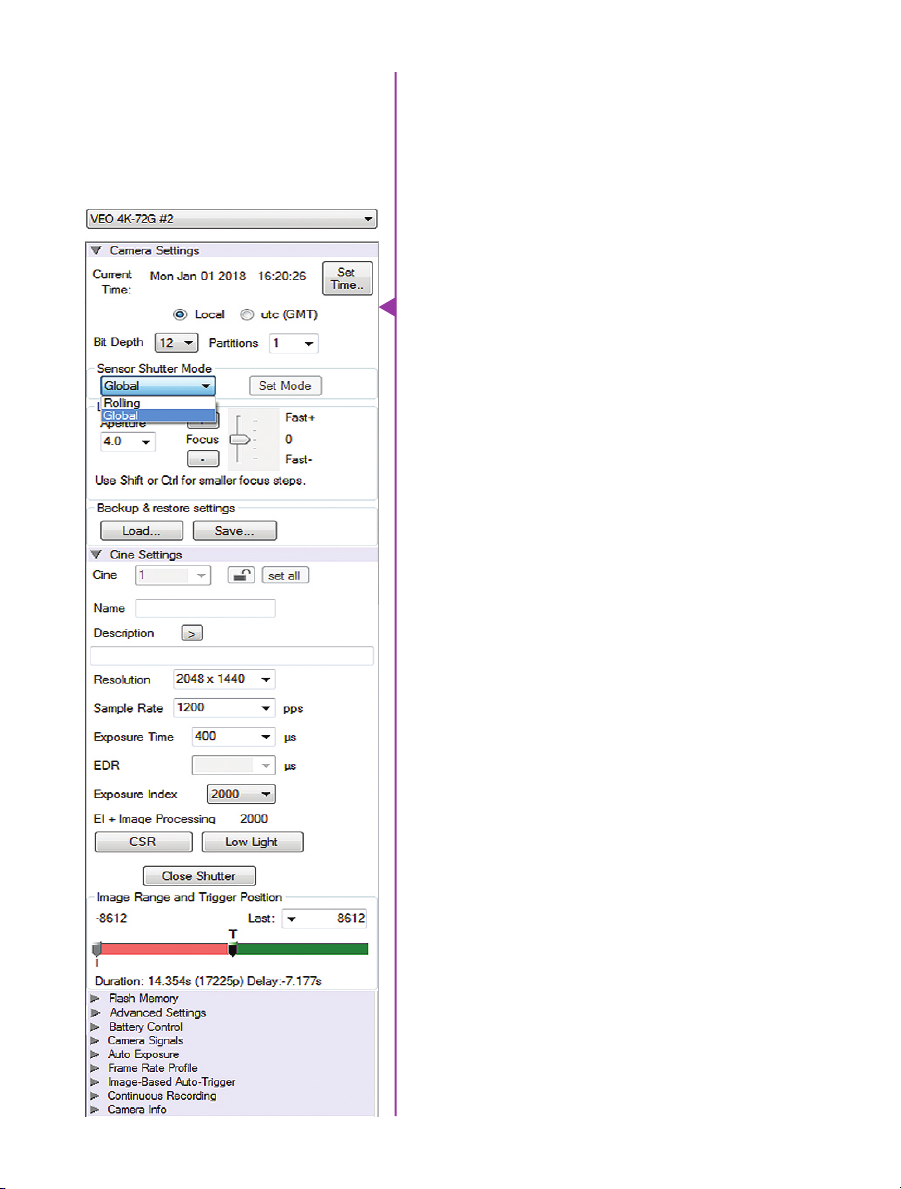Image resolution: width=901 pixels, height=1189 pixels.
Task: Expand the Advanced Settings section
Action: [95, 1012]
